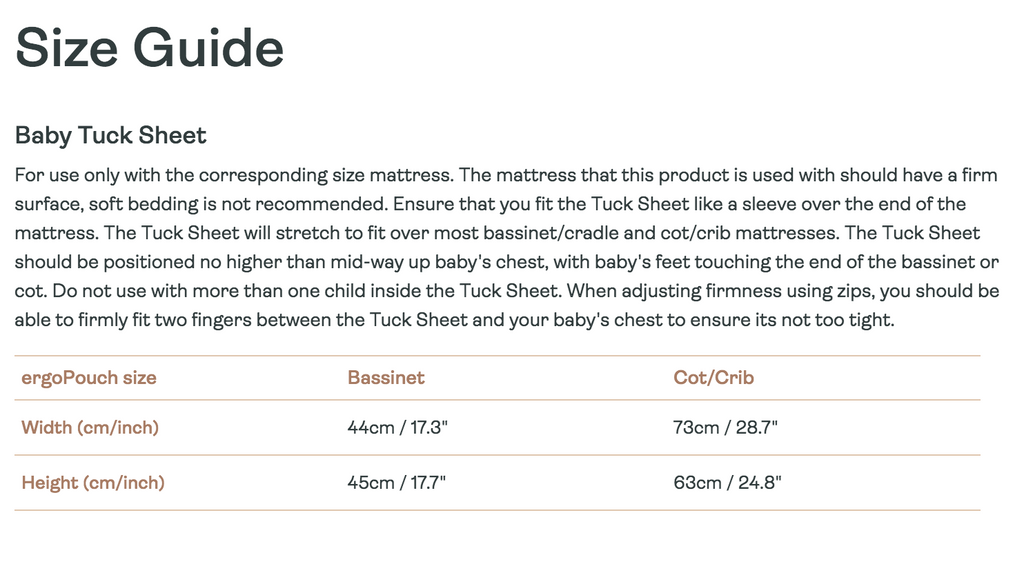Viewport: 1024px width, 575px height.
Task: Select the Cot/Crib column header
Action: (x=714, y=378)
